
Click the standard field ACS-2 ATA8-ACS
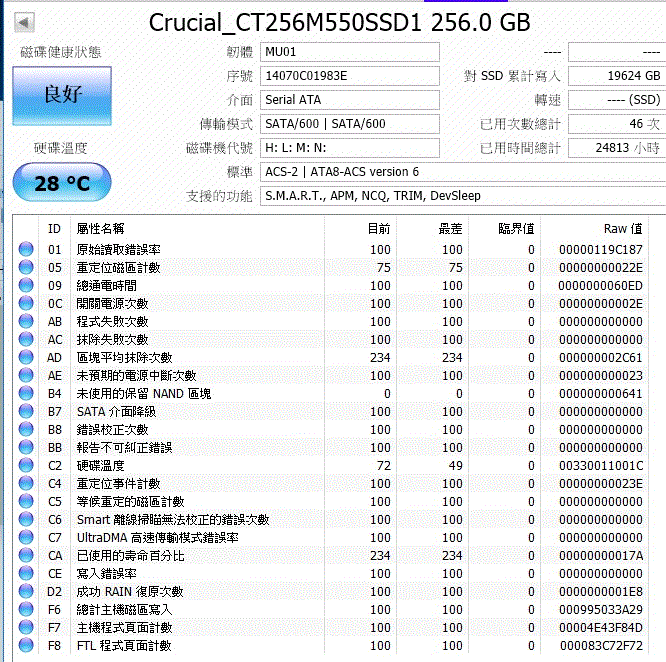463,172
